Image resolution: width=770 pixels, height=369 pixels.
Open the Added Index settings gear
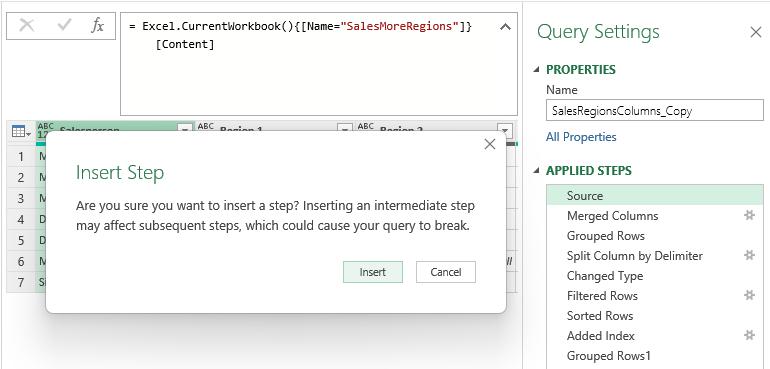(749, 336)
